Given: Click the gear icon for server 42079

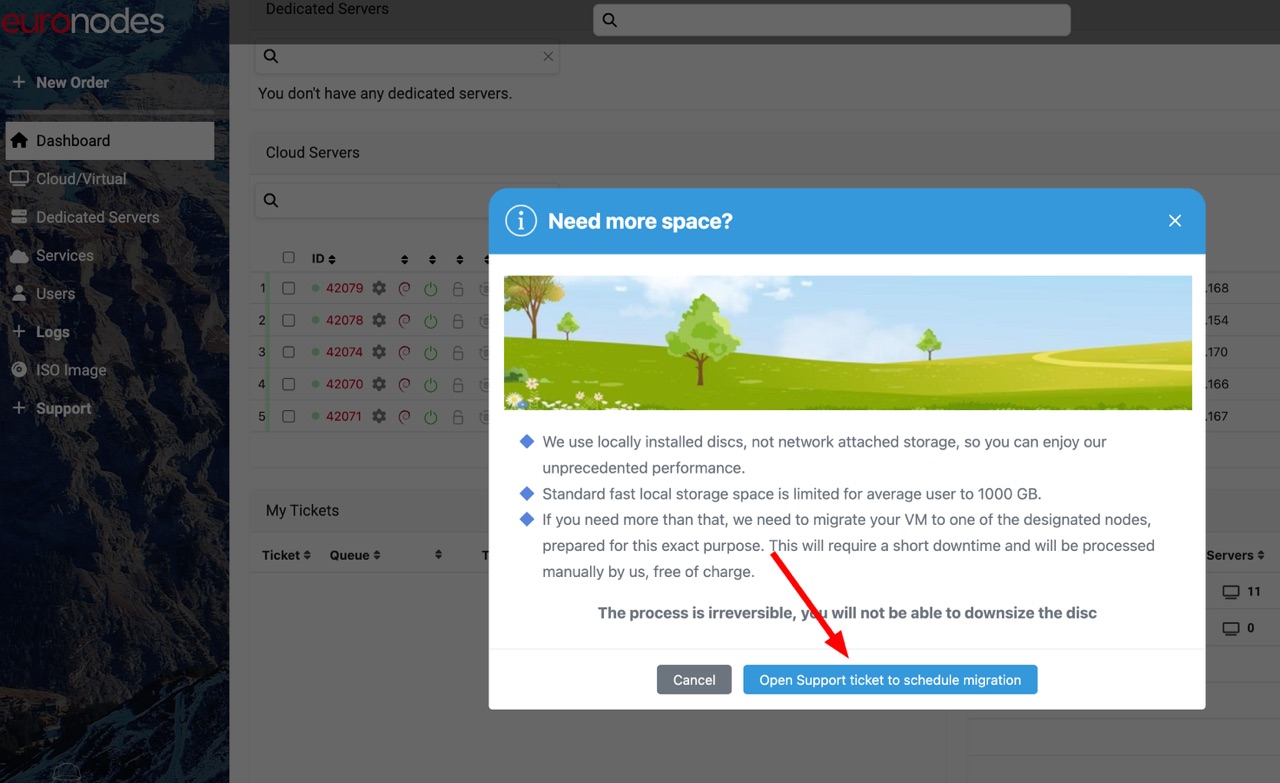Looking at the screenshot, I should point(379,288).
